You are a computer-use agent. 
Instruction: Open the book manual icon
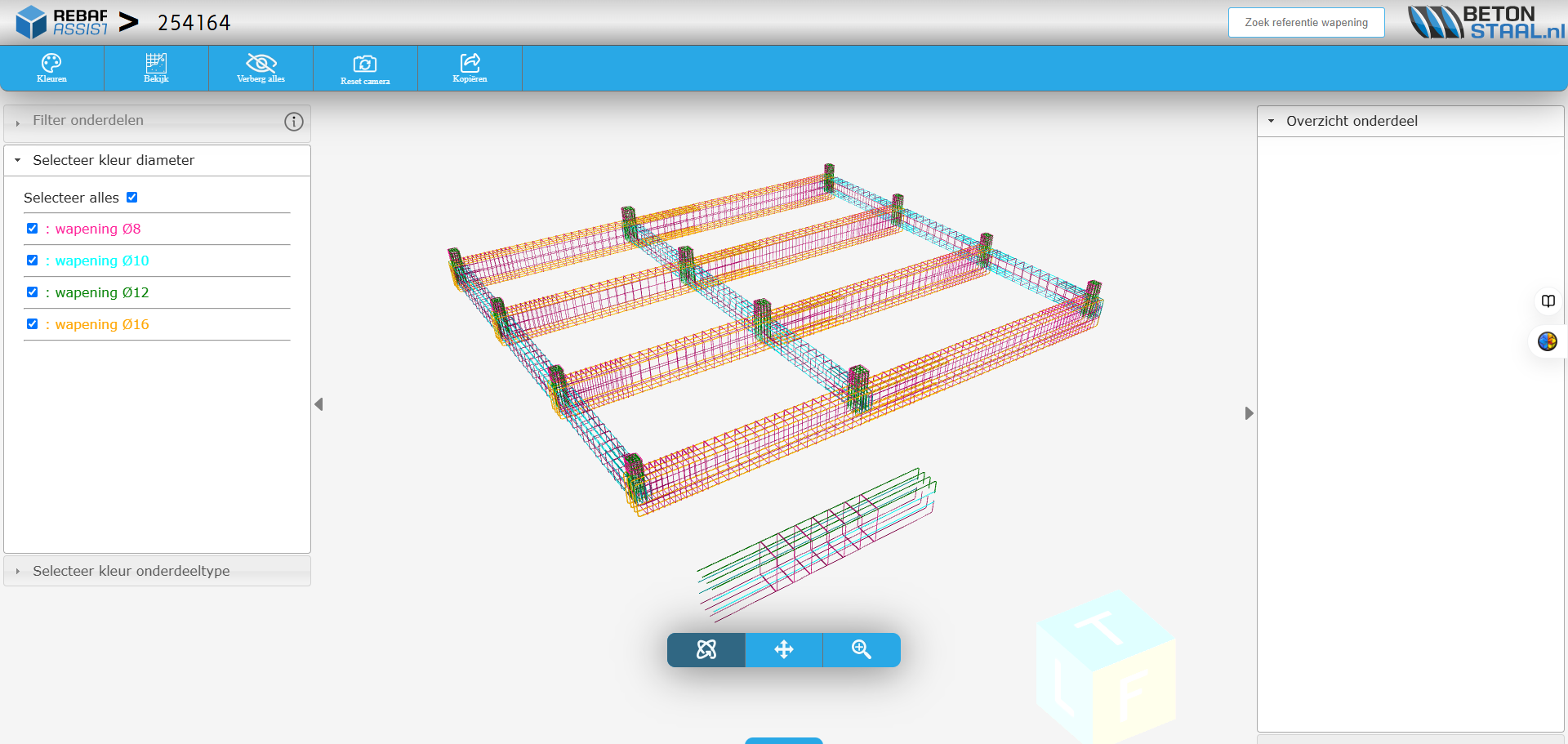(1548, 301)
